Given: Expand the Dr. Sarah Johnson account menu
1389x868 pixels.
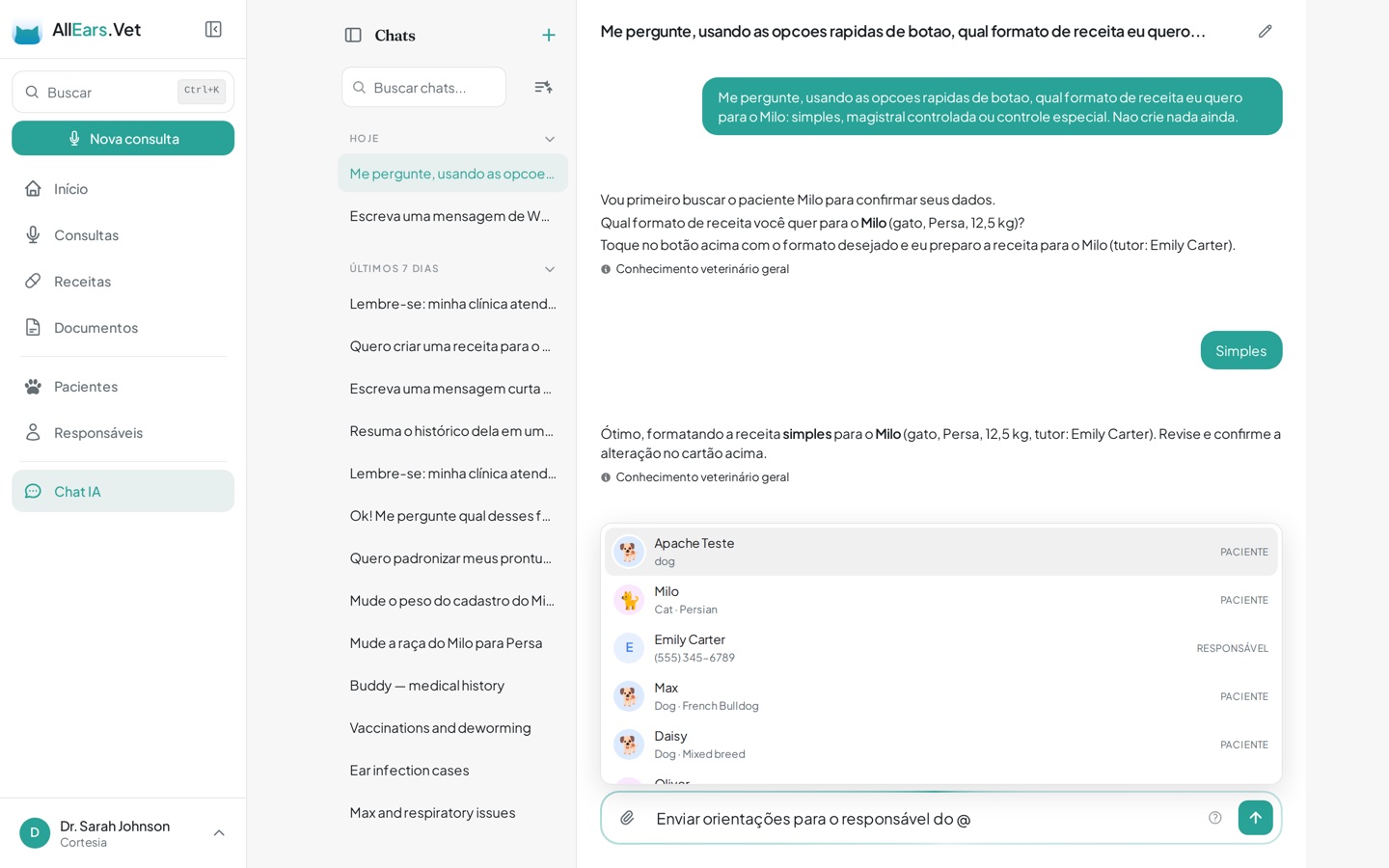Looking at the screenshot, I should (x=219, y=832).
